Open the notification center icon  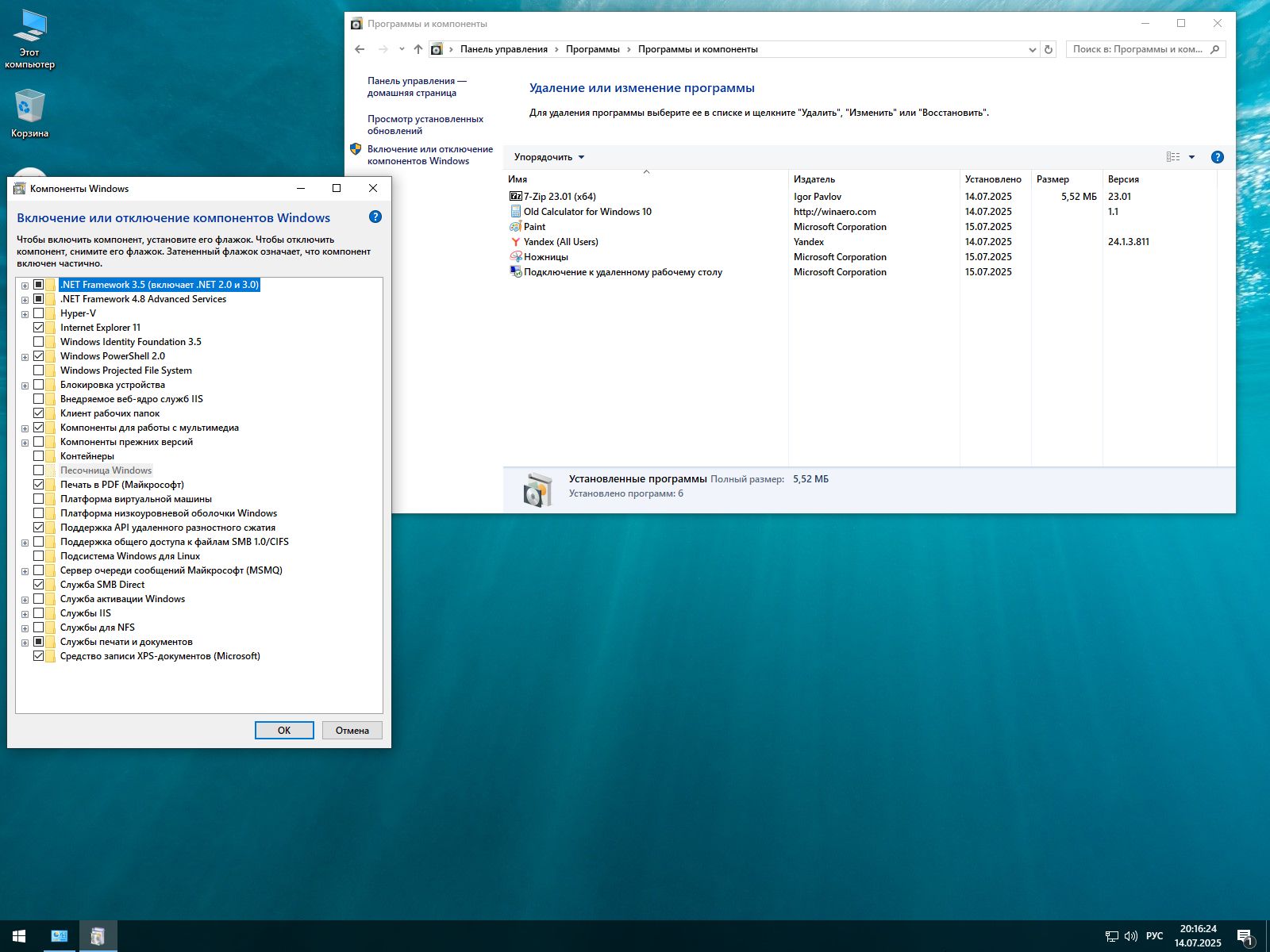click(1245, 937)
